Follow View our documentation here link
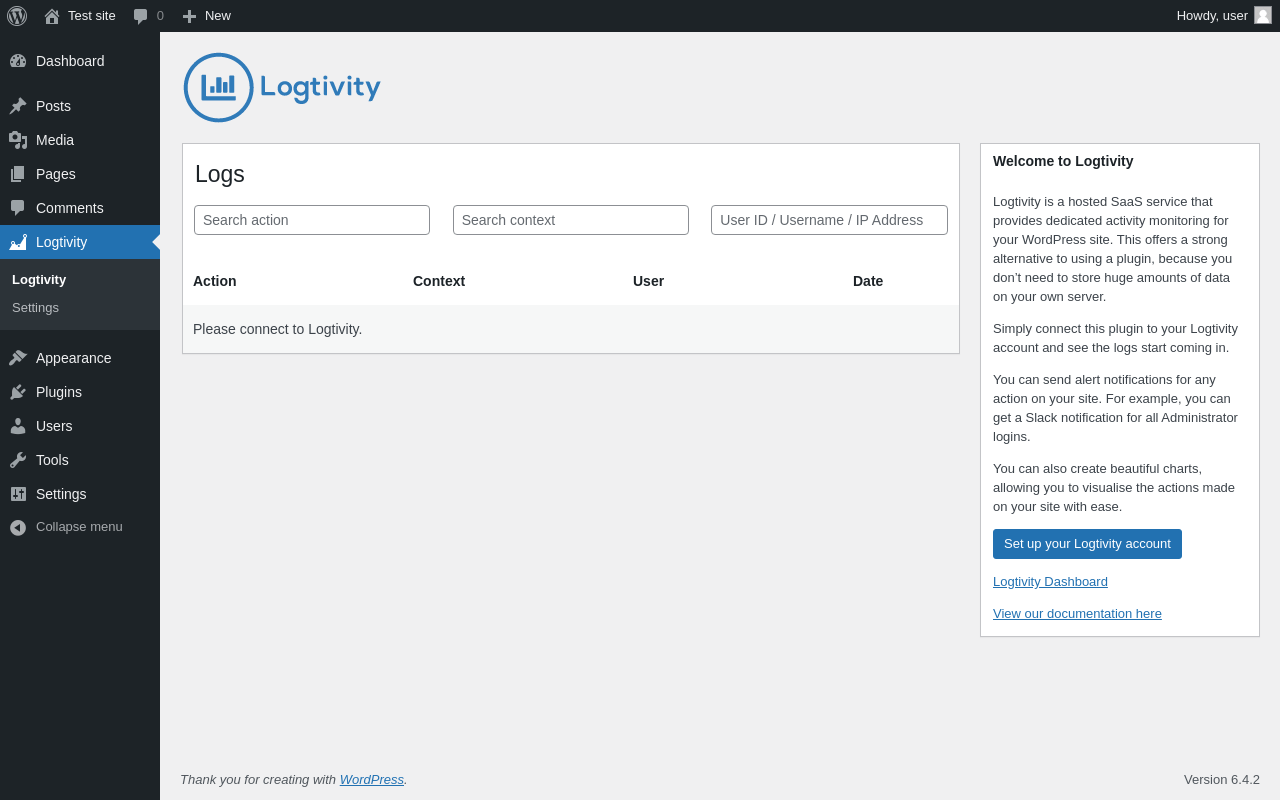 click(1077, 614)
